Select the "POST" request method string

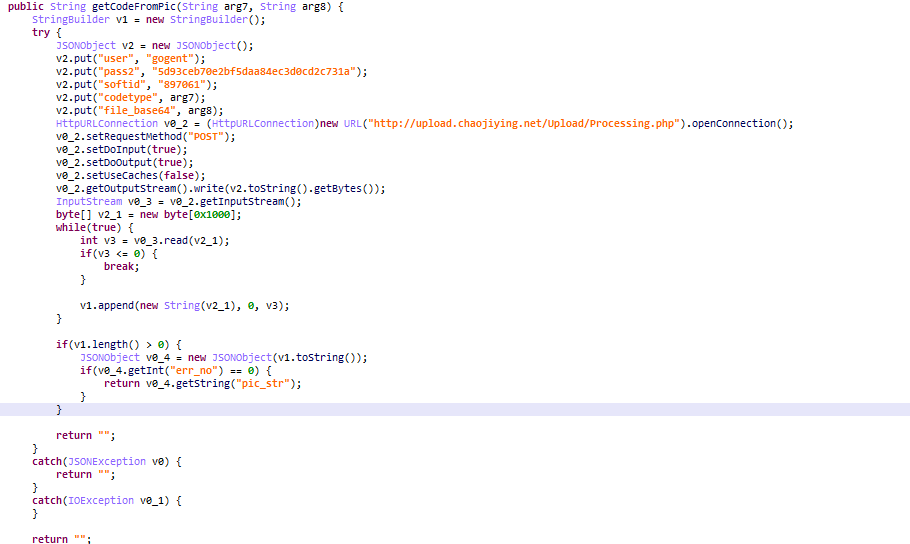pyautogui.click(x=206, y=136)
